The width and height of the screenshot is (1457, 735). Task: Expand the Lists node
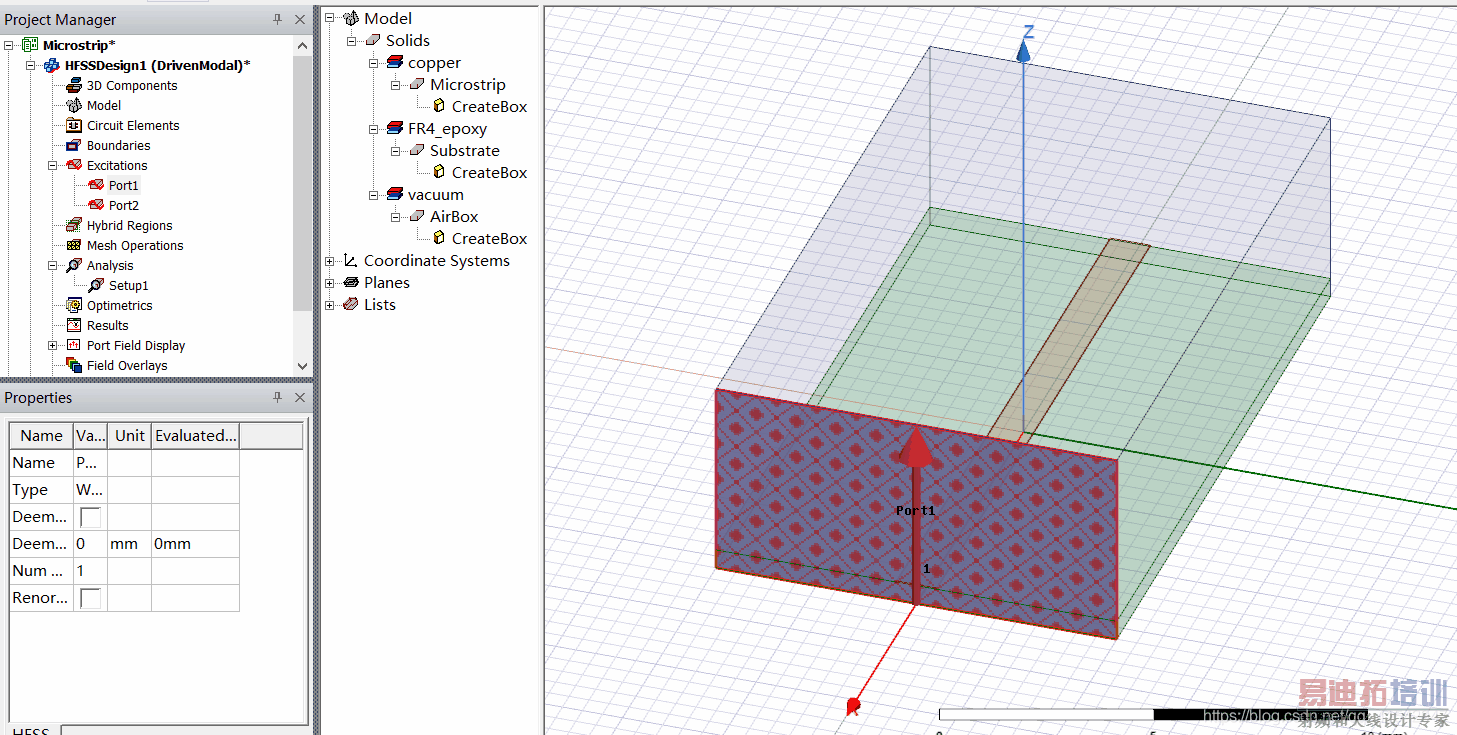tap(330, 304)
